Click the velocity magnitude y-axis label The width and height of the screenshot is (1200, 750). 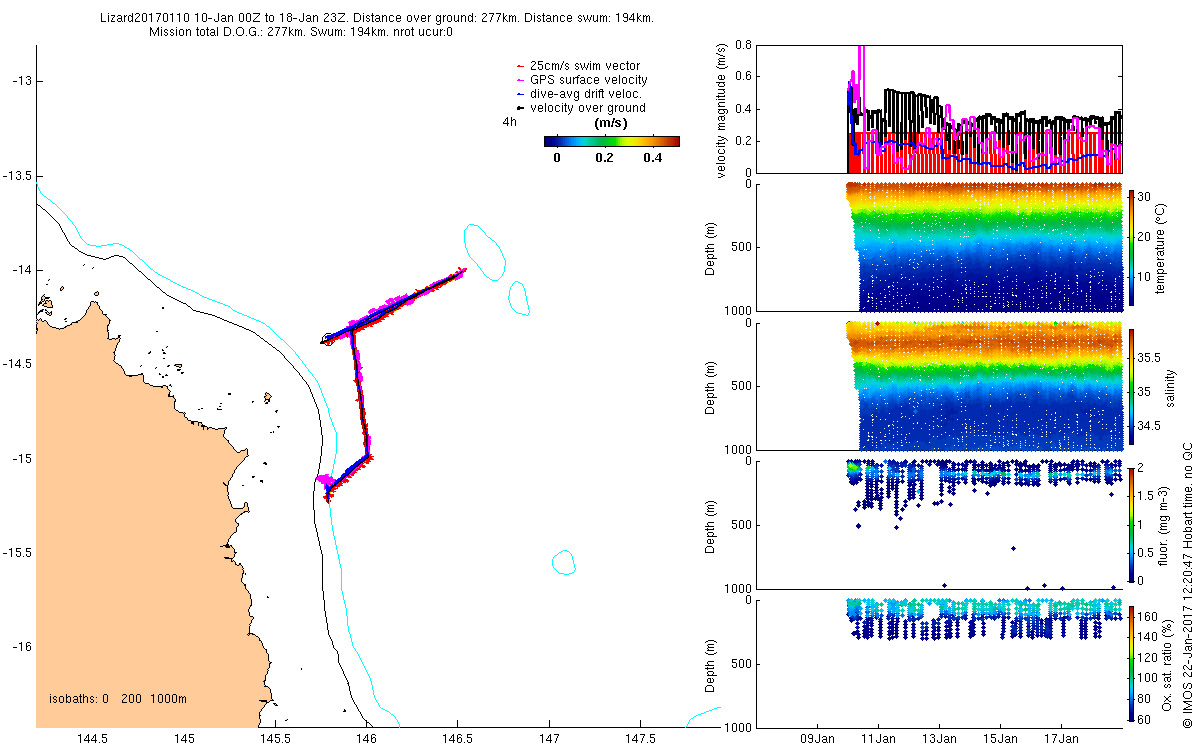pyautogui.click(x=722, y=110)
